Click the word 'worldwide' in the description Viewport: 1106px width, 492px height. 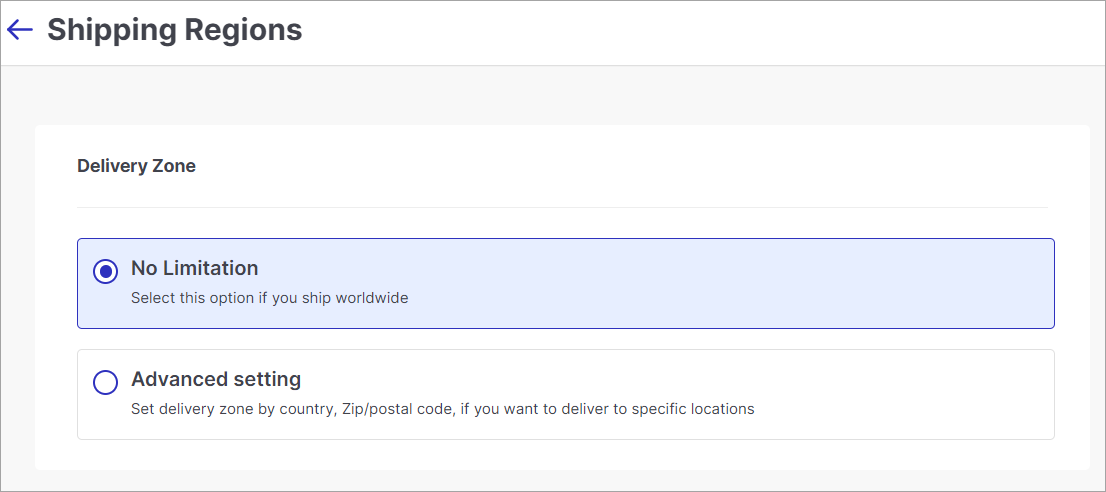pyautogui.click(x=372, y=298)
